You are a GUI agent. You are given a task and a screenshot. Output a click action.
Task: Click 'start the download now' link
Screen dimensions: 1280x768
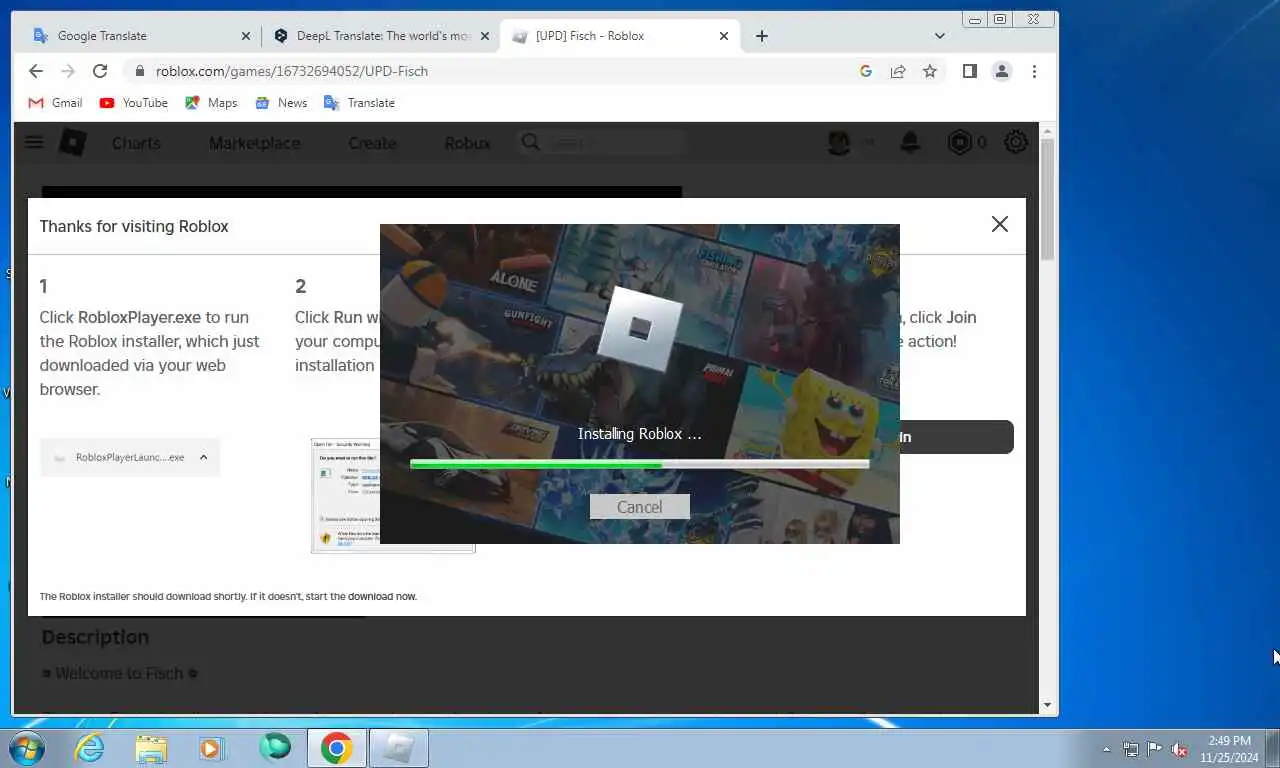pos(382,596)
